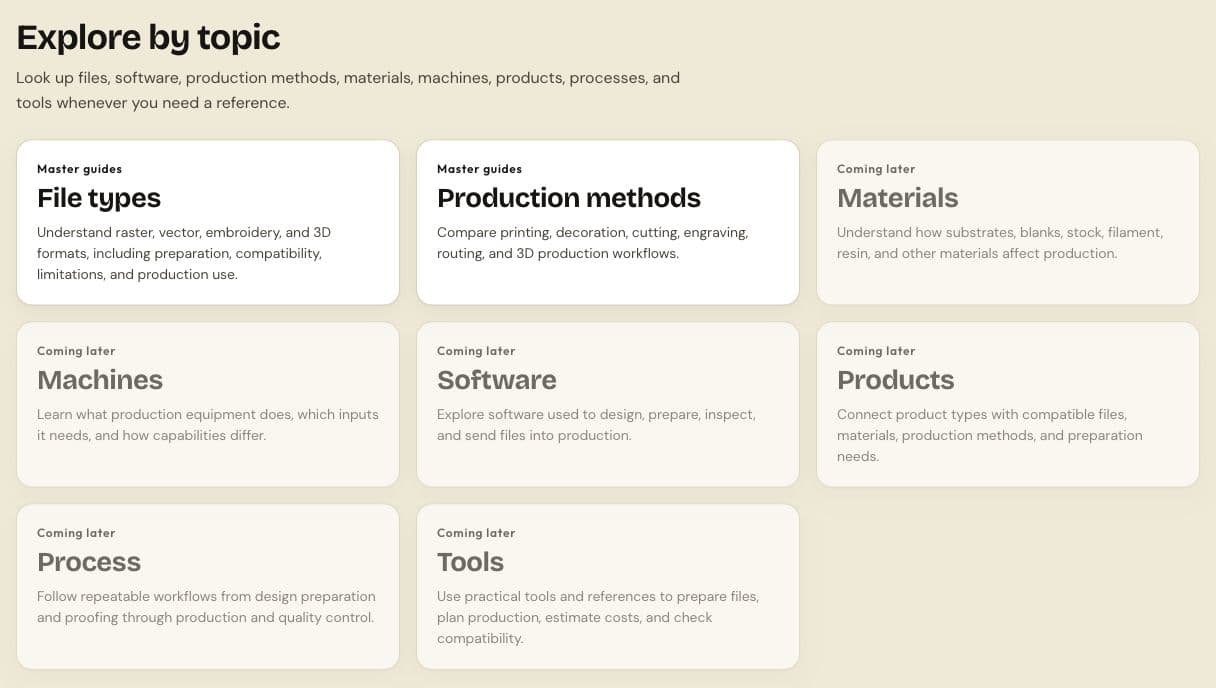Image resolution: width=1216 pixels, height=688 pixels.
Task: Select the Tools coming later card
Action: pos(608,586)
